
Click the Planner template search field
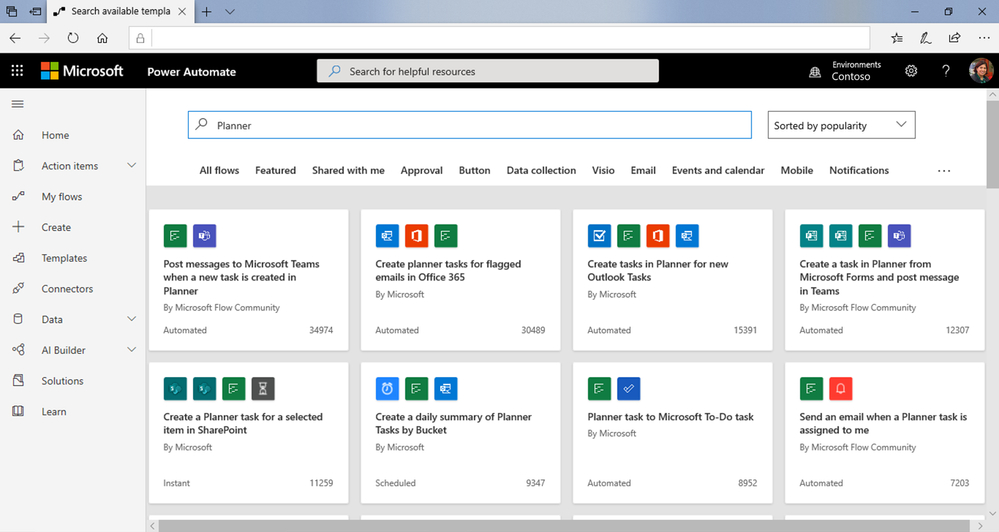coord(470,125)
